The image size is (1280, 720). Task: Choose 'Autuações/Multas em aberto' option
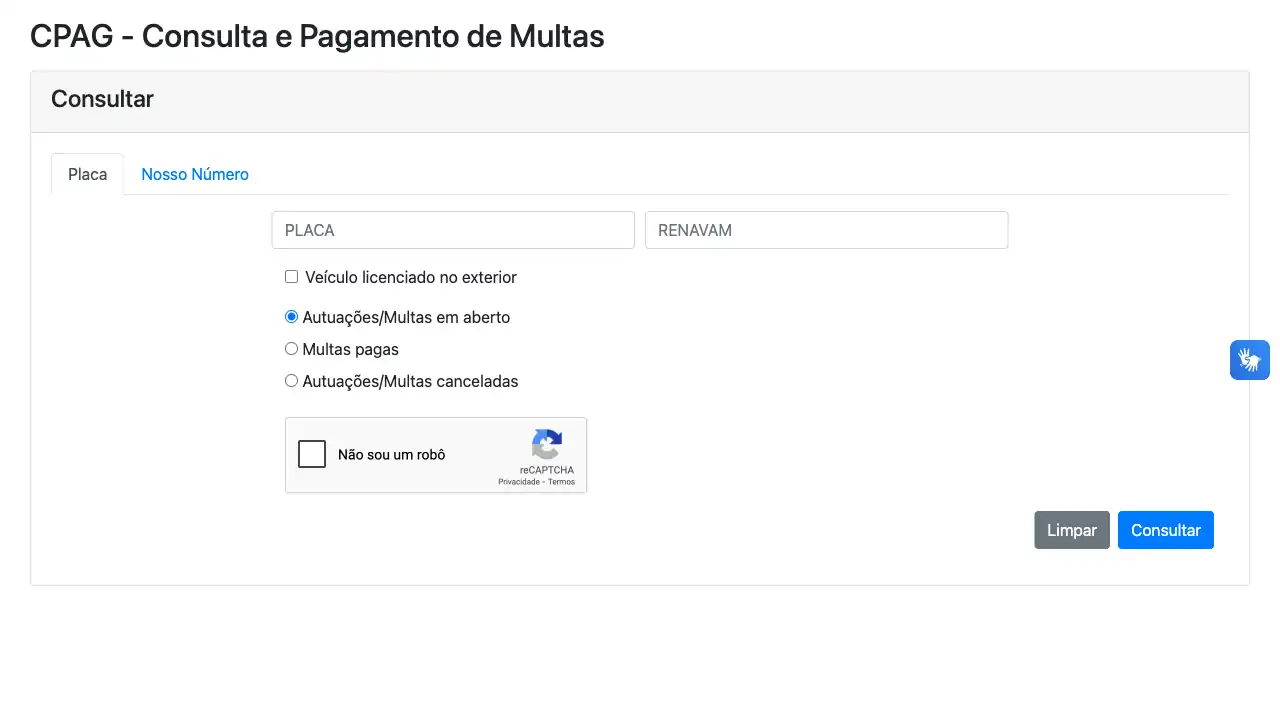tap(291, 316)
